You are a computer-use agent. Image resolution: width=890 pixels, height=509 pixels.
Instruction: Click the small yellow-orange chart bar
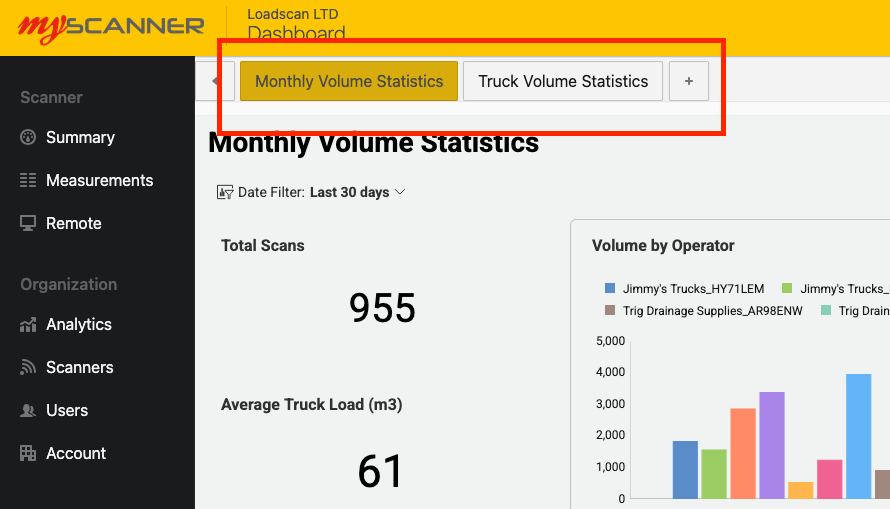pyautogui.click(x=800, y=490)
